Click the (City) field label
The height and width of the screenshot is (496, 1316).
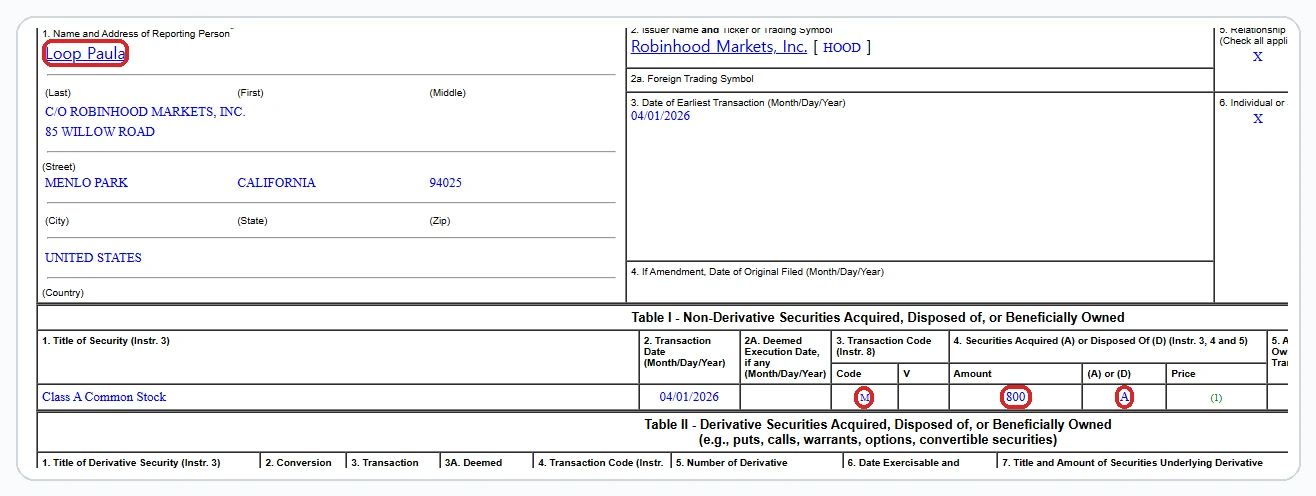click(x=57, y=221)
